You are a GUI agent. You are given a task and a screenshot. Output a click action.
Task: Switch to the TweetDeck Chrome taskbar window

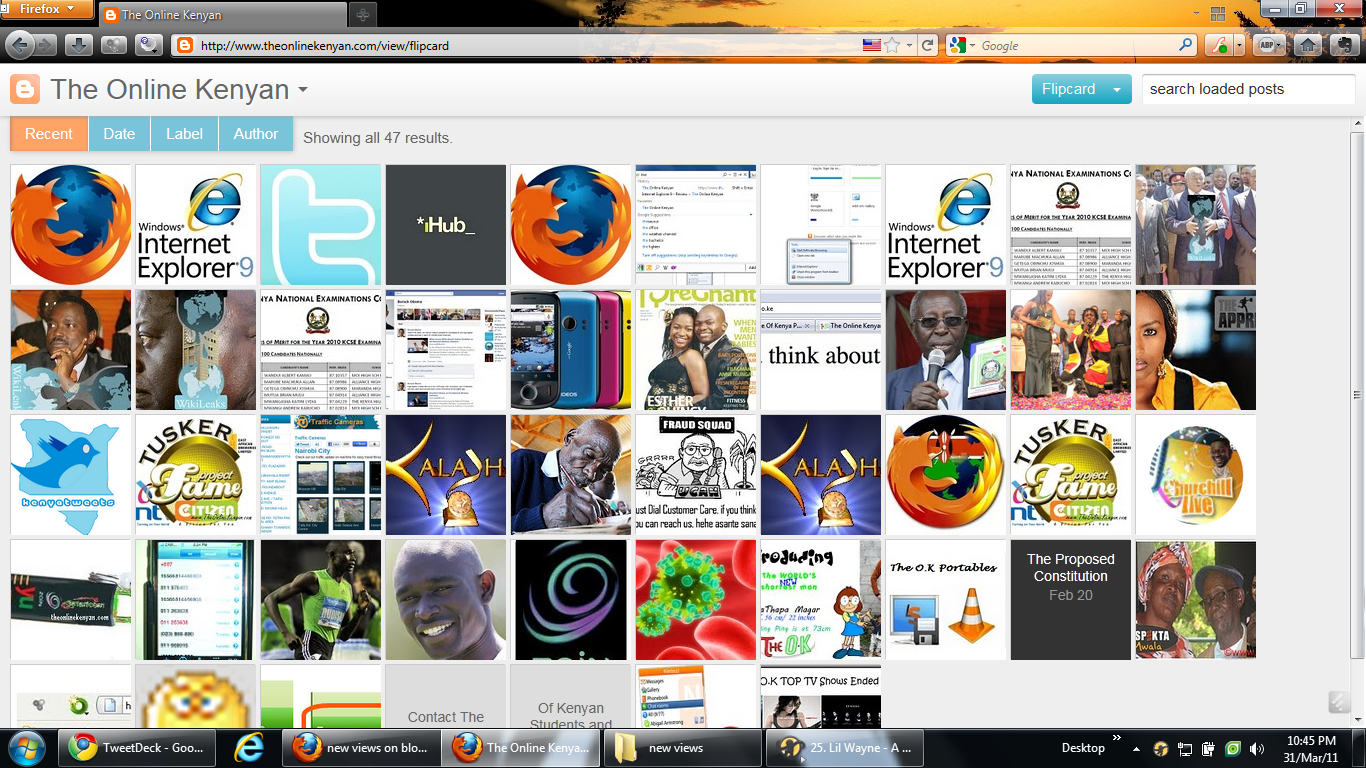pos(139,747)
